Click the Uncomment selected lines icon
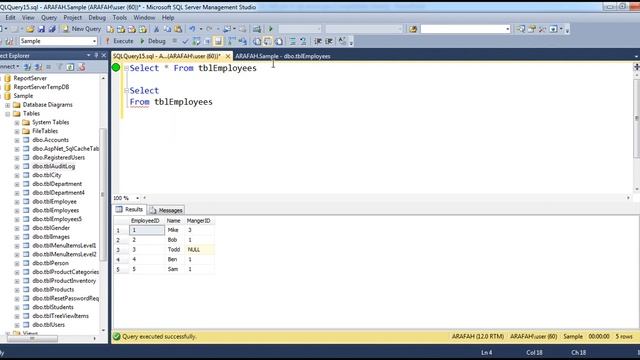 (x=303, y=41)
